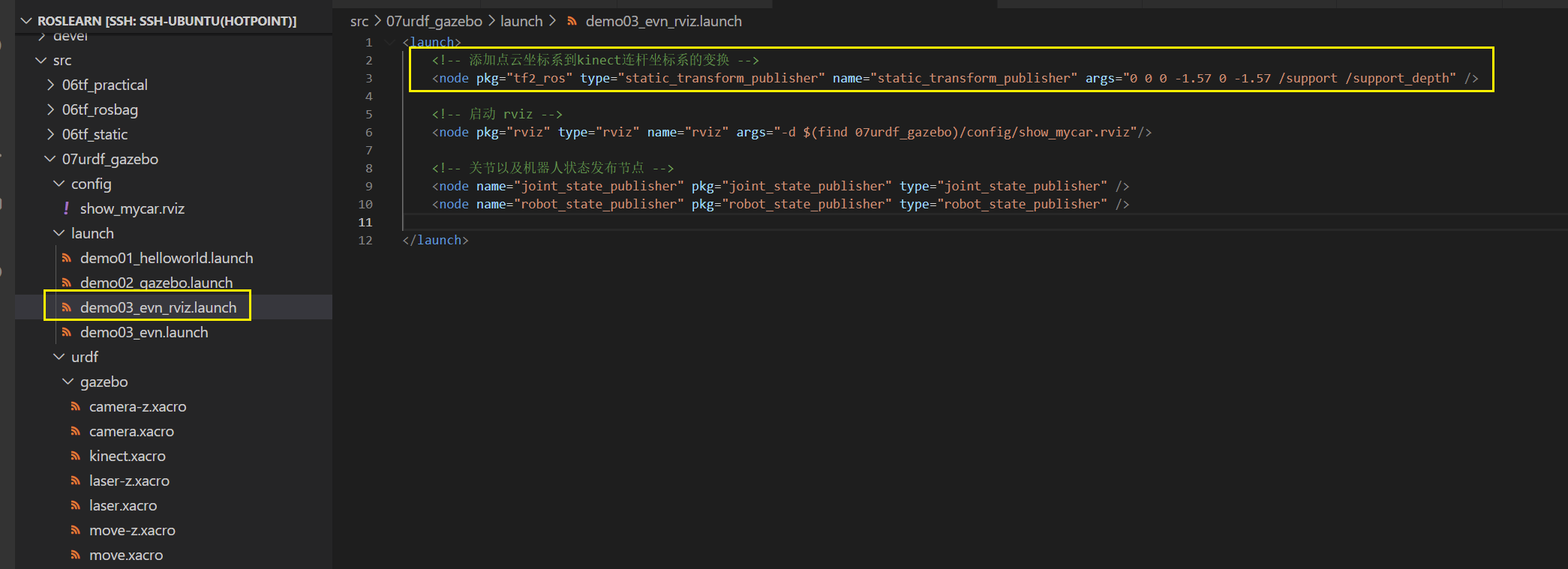Click the laser-z.xacro file icon

pos(76,481)
